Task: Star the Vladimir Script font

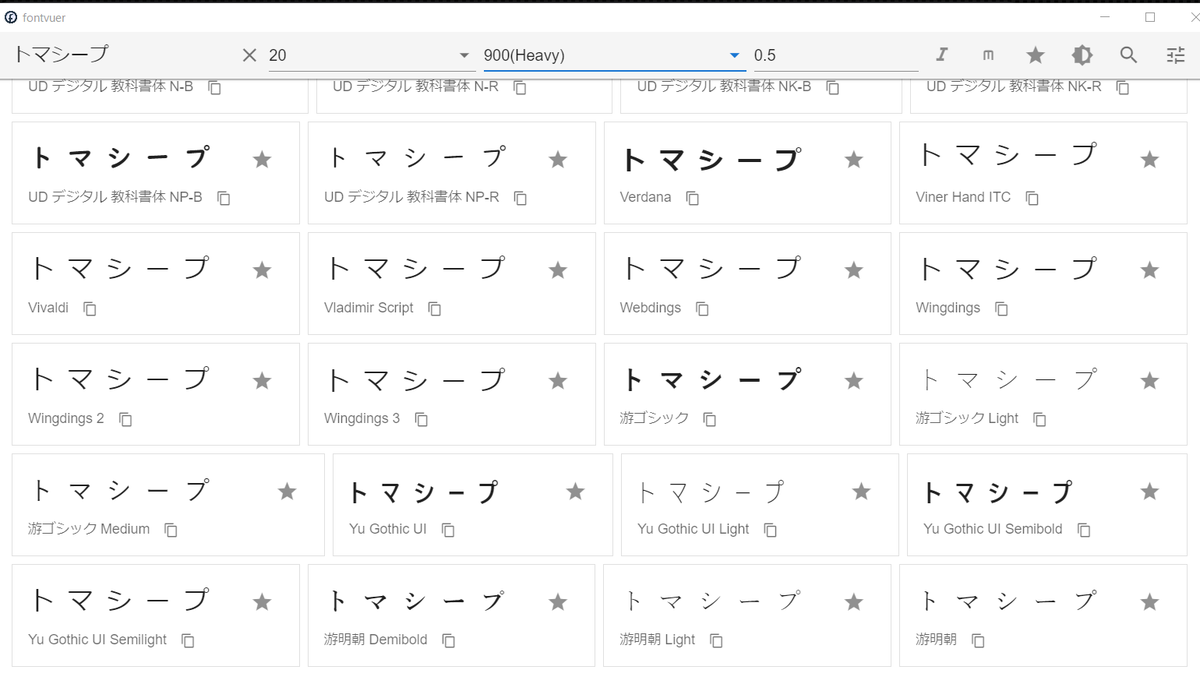Action: point(558,270)
